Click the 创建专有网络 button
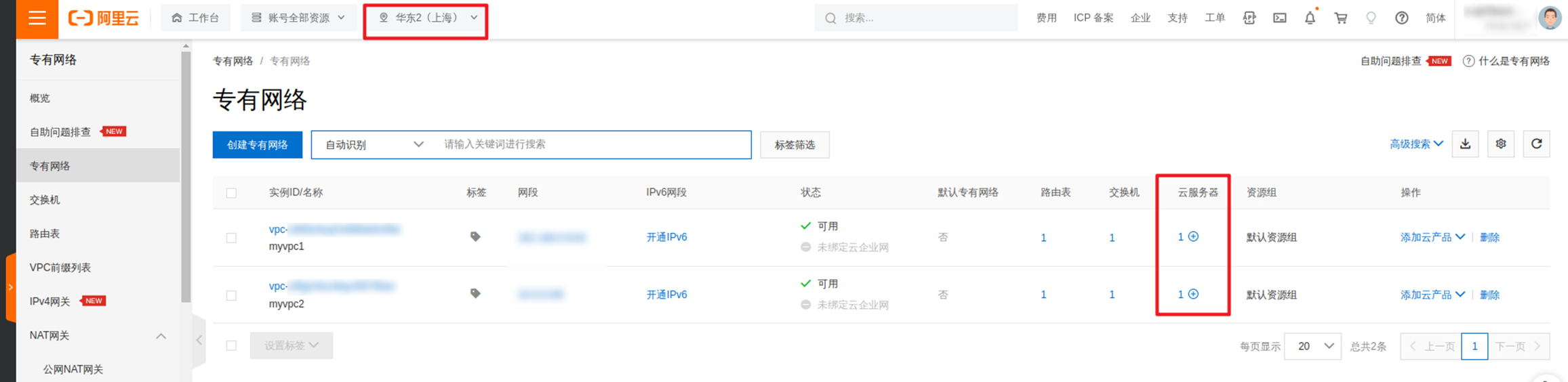Image resolution: width=1568 pixels, height=382 pixels. (258, 145)
